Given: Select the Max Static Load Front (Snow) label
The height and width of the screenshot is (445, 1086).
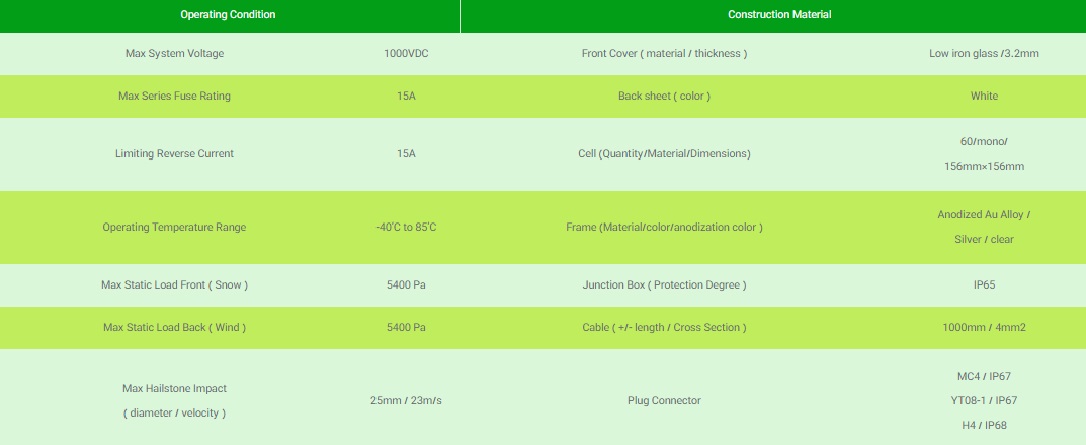Looking at the screenshot, I should point(174,285).
